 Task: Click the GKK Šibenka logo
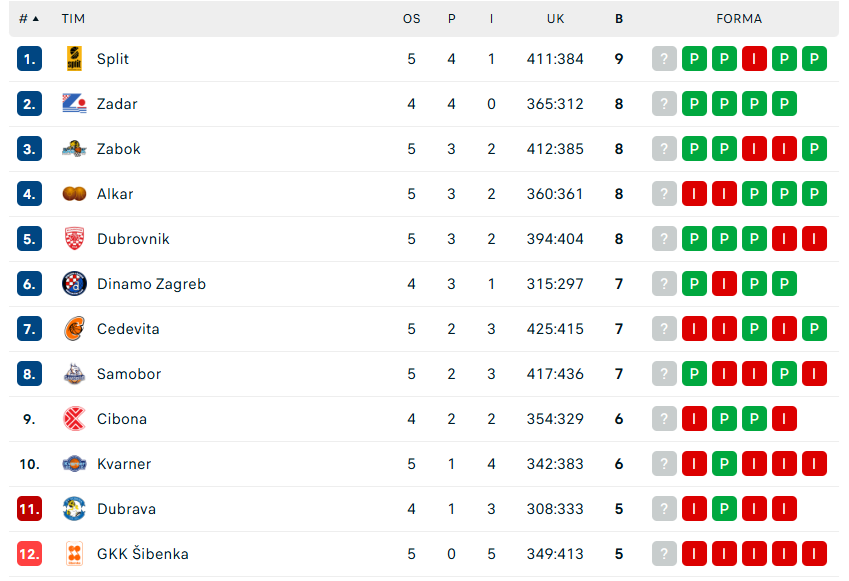[x=74, y=554]
